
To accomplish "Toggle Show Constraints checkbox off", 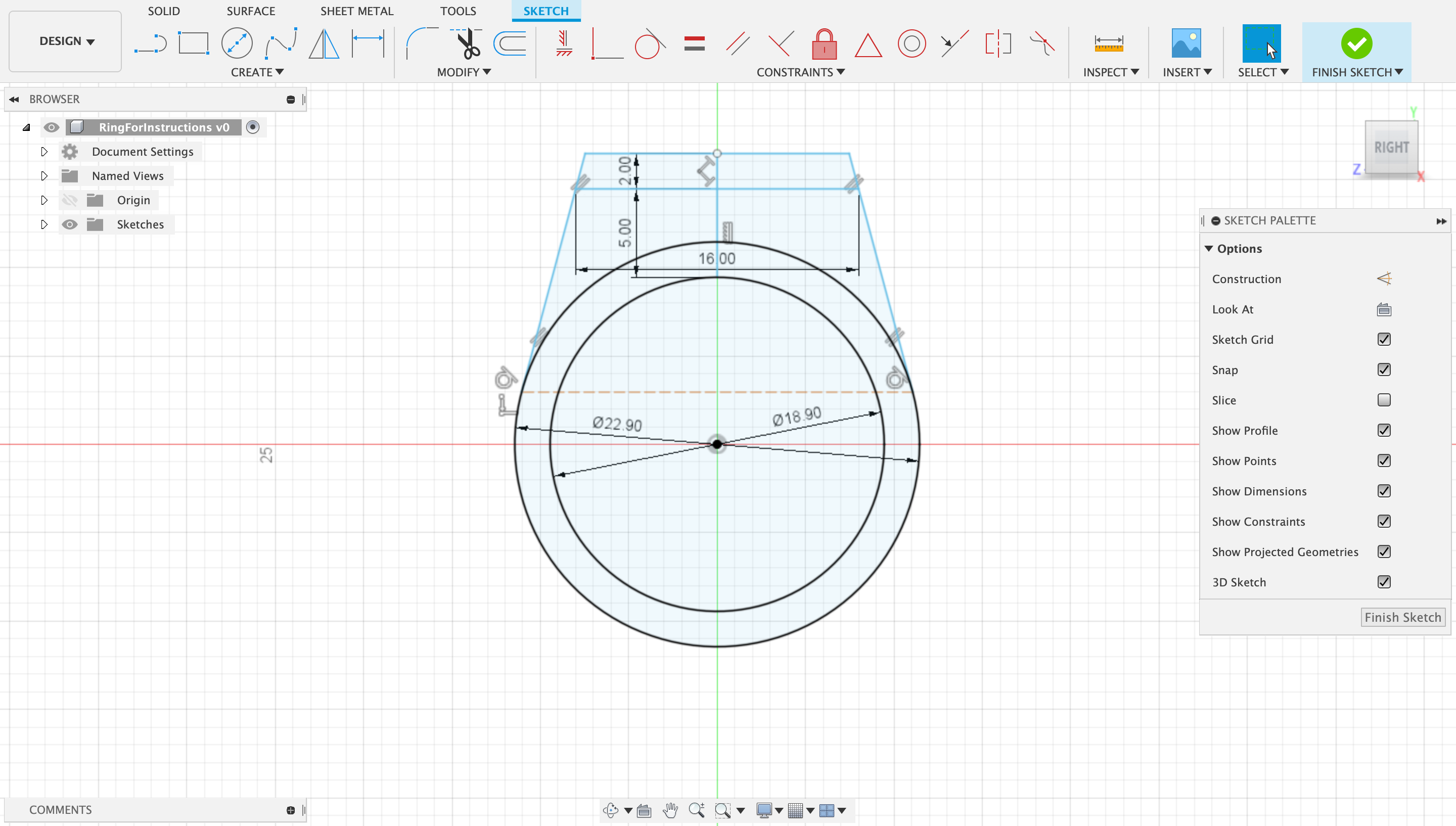I will (1383, 521).
